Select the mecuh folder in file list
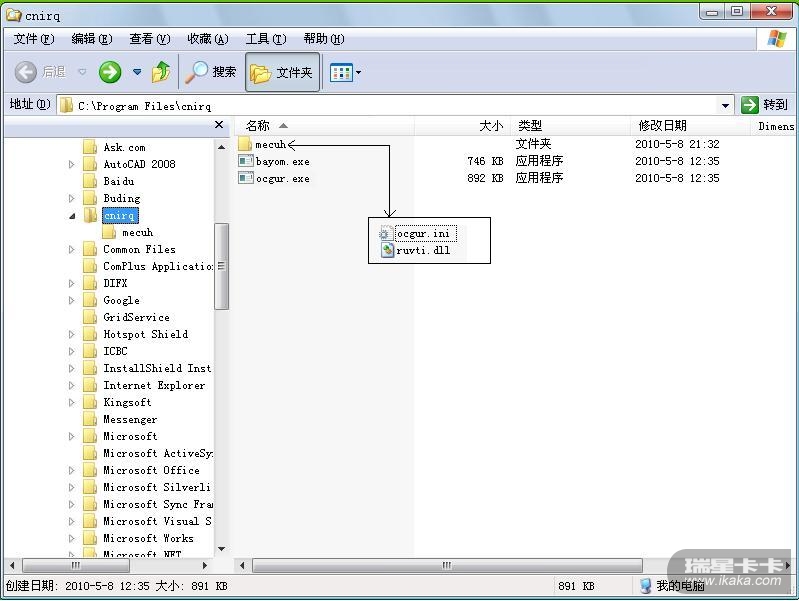 pyautogui.click(x=263, y=144)
